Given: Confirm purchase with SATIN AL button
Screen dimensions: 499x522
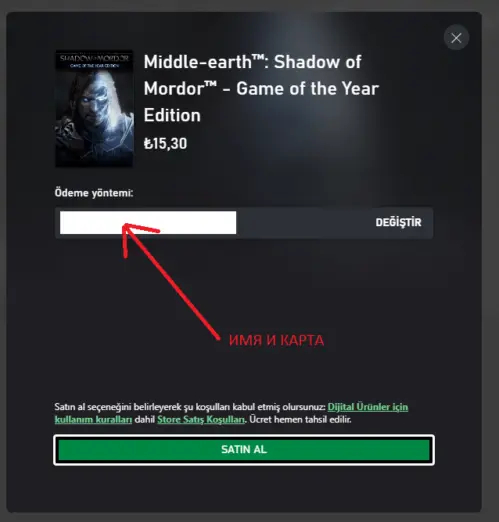Looking at the screenshot, I should pyautogui.click(x=244, y=450).
